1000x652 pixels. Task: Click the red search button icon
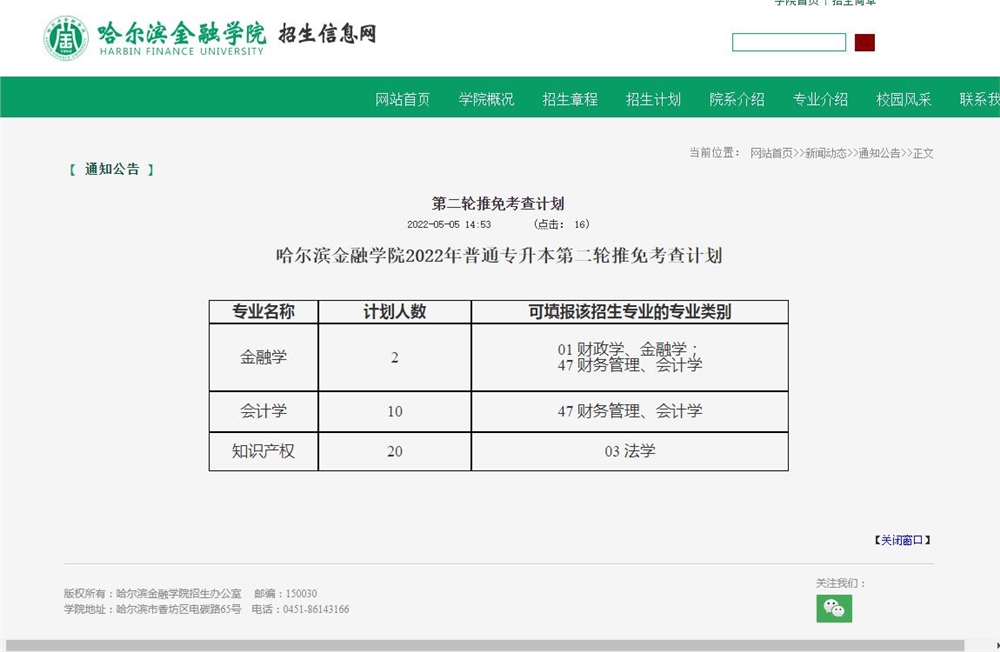pos(864,43)
